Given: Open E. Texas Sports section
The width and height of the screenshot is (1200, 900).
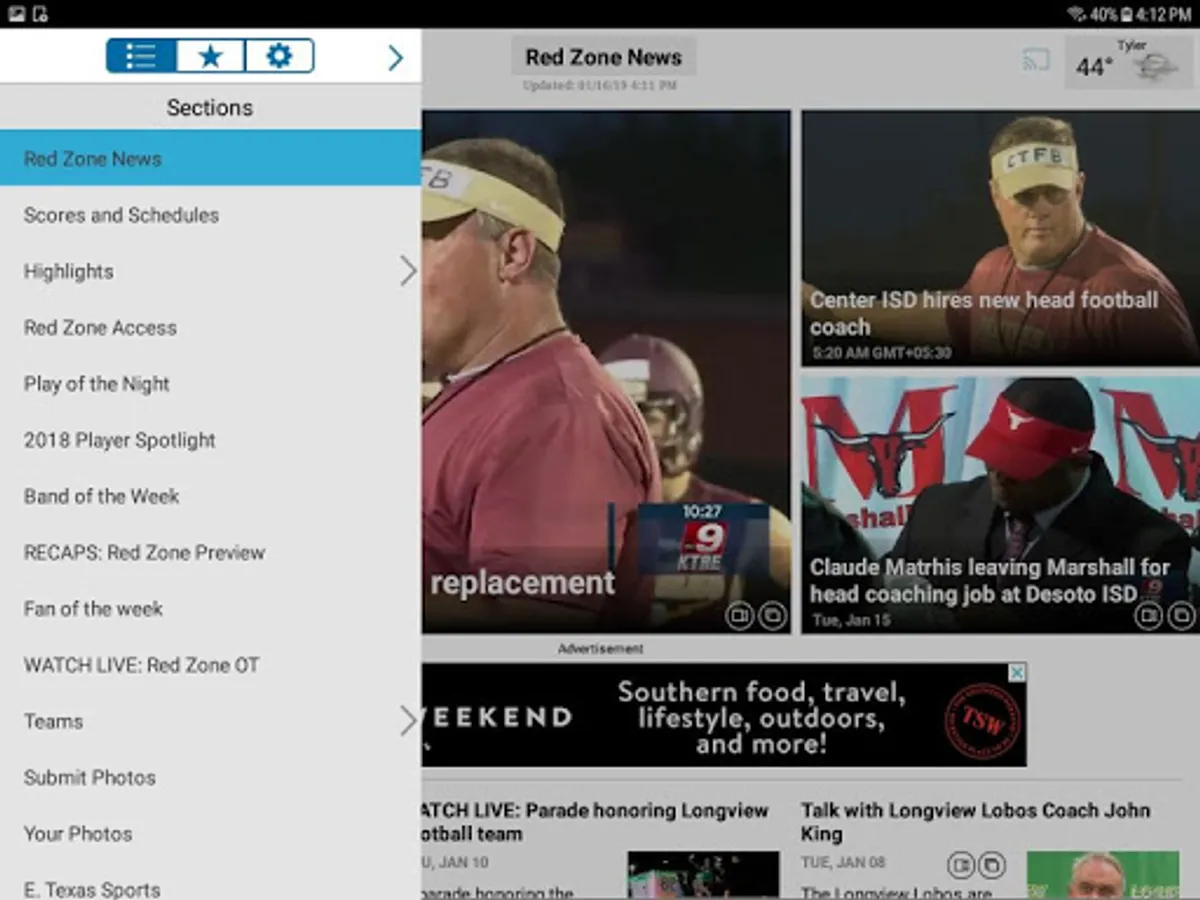Looking at the screenshot, I should (210, 882).
